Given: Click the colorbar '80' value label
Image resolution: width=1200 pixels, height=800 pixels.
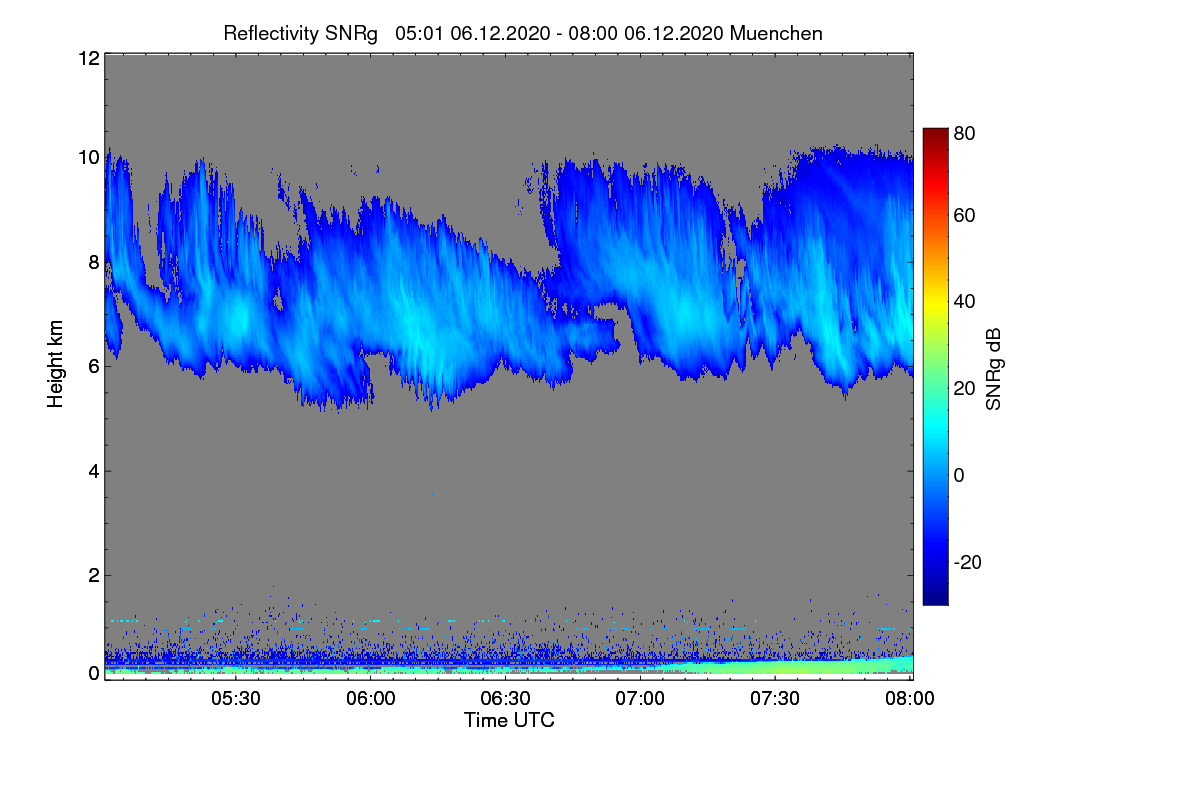Looking at the screenshot, I should (x=965, y=131).
